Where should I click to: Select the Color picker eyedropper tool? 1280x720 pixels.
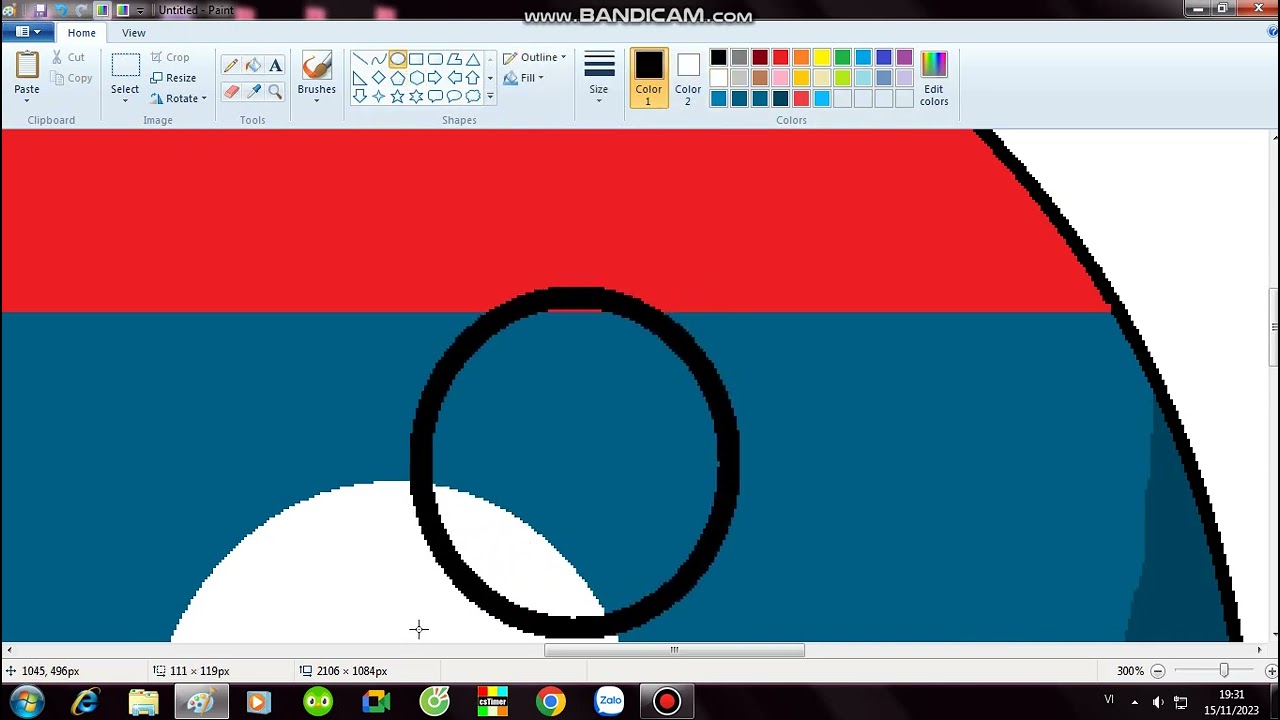coord(253,91)
